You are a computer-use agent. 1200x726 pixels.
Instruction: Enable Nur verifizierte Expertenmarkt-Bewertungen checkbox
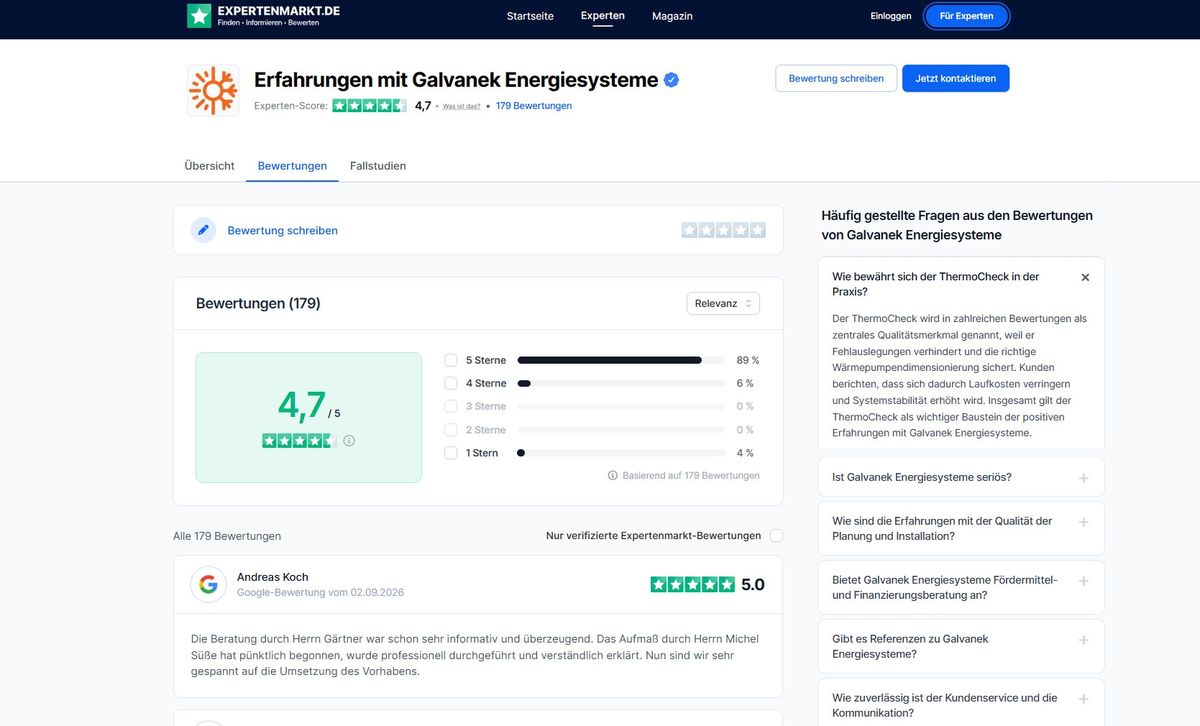point(777,536)
